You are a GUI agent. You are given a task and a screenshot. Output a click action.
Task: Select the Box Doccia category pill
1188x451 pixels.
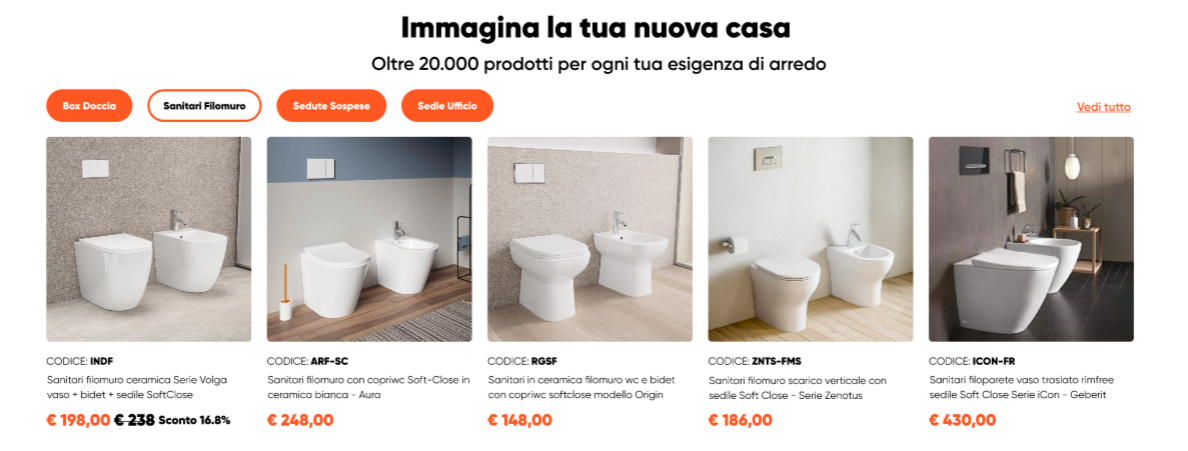(x=89, y=105)
